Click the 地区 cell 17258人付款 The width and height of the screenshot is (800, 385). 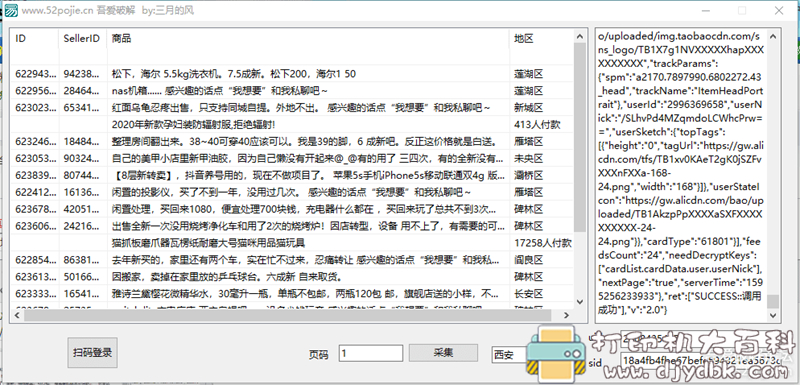[543, 242]
